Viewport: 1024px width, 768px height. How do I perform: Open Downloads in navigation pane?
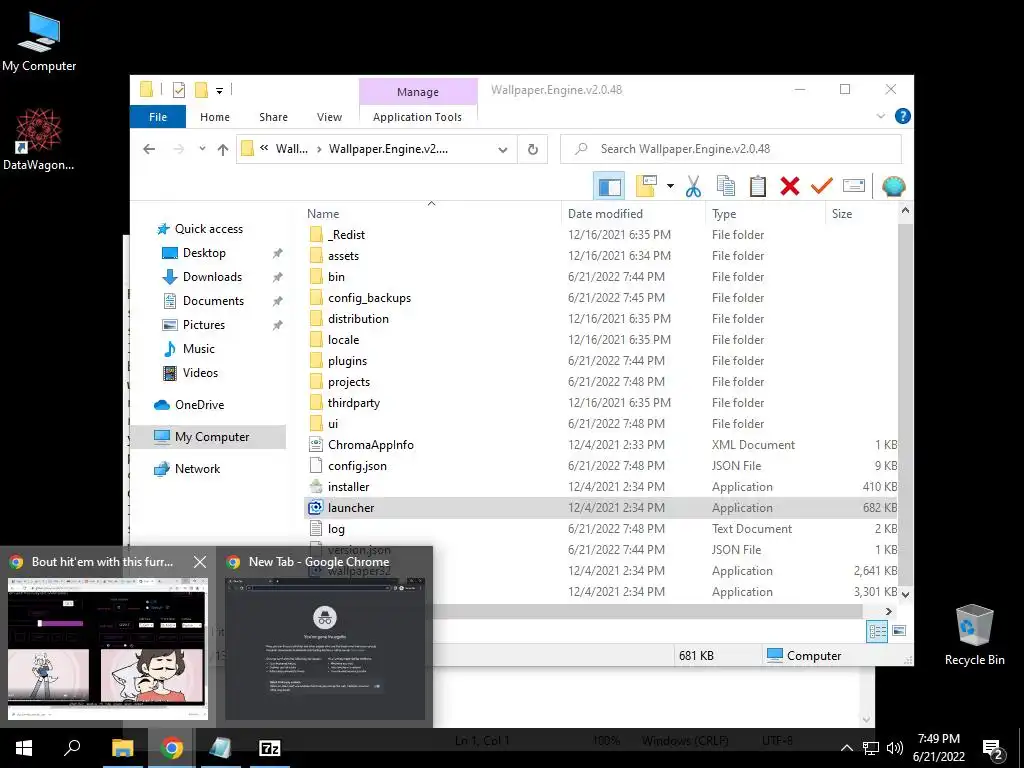click(x=212, y=277)
